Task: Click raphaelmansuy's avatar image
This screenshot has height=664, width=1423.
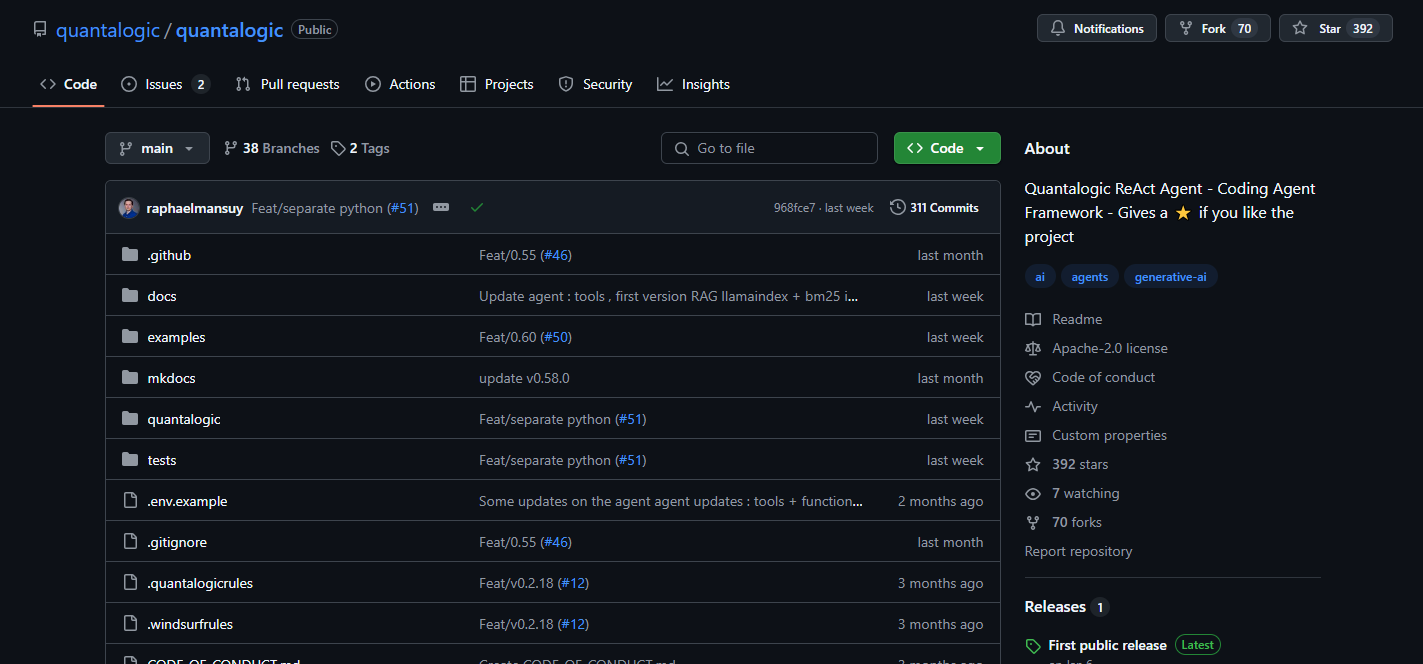Action: [129, 208]
